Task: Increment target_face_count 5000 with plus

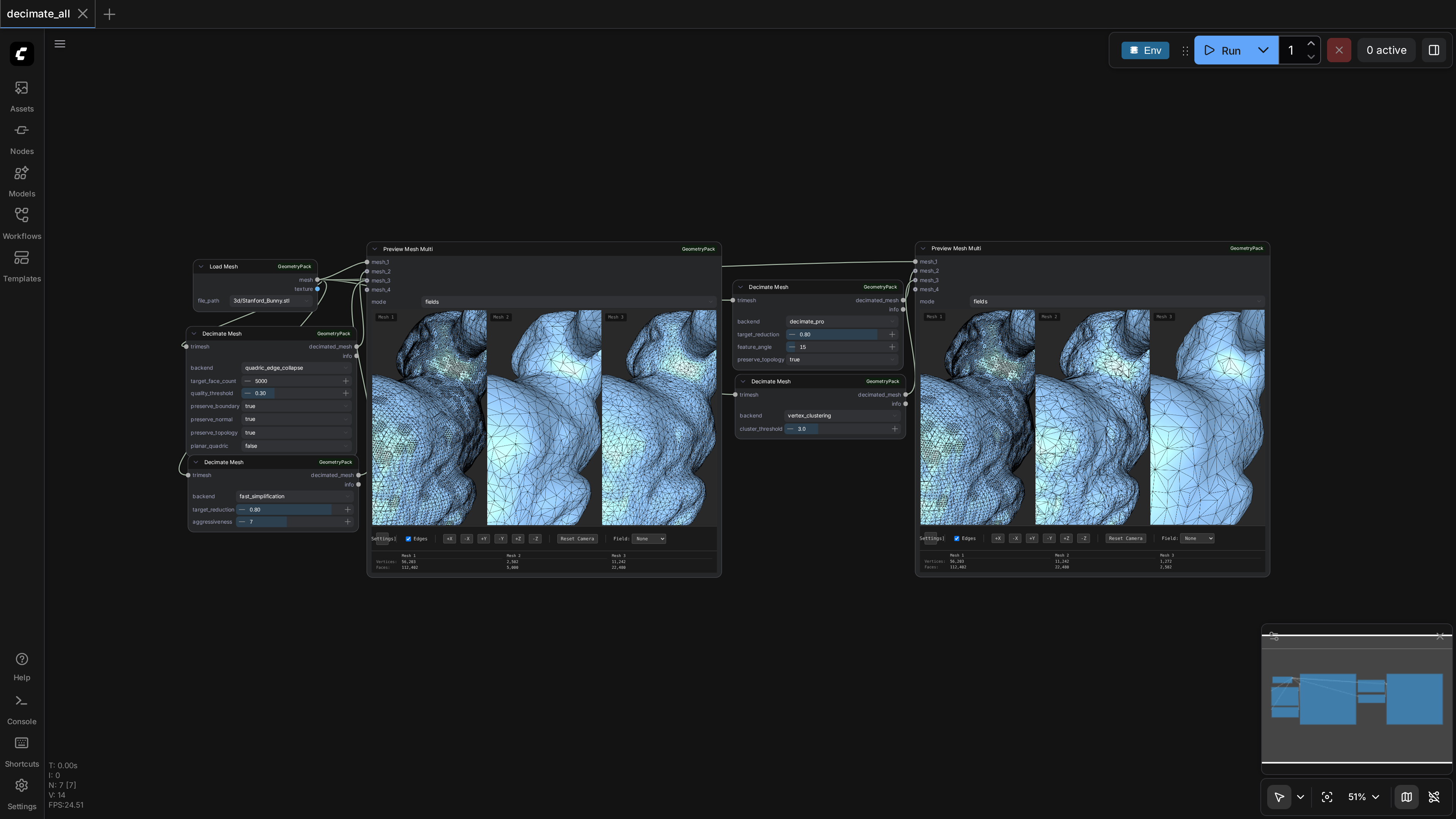Action: pyautogui.click(x=346, y=381)
